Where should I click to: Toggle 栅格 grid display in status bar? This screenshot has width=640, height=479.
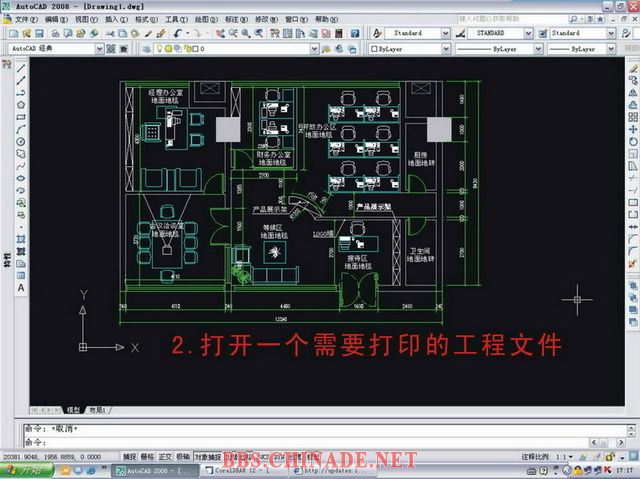[x=147, y=457]
